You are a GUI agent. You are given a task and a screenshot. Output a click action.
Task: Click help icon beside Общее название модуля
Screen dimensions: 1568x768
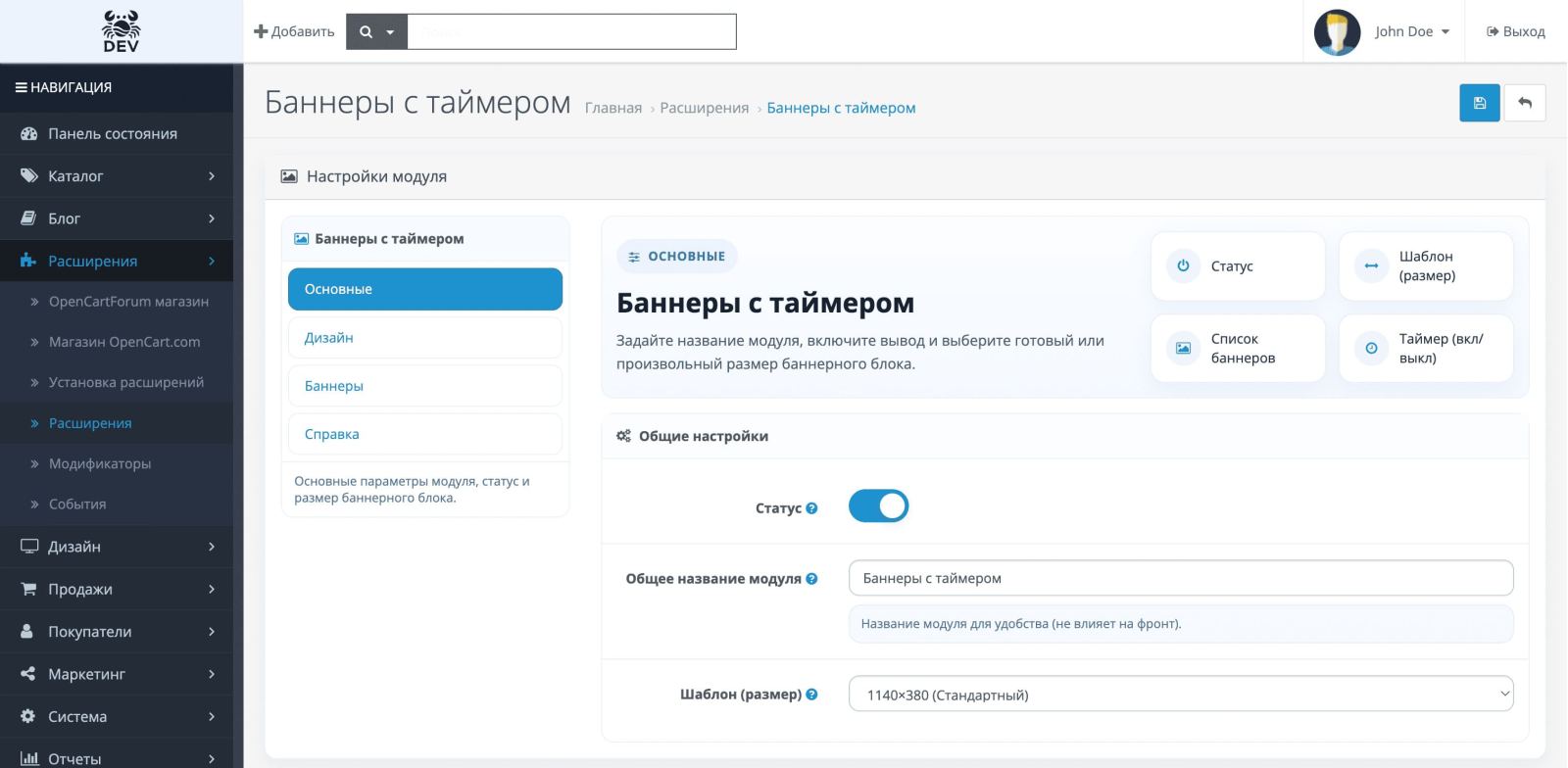click(x=811, y=579)
